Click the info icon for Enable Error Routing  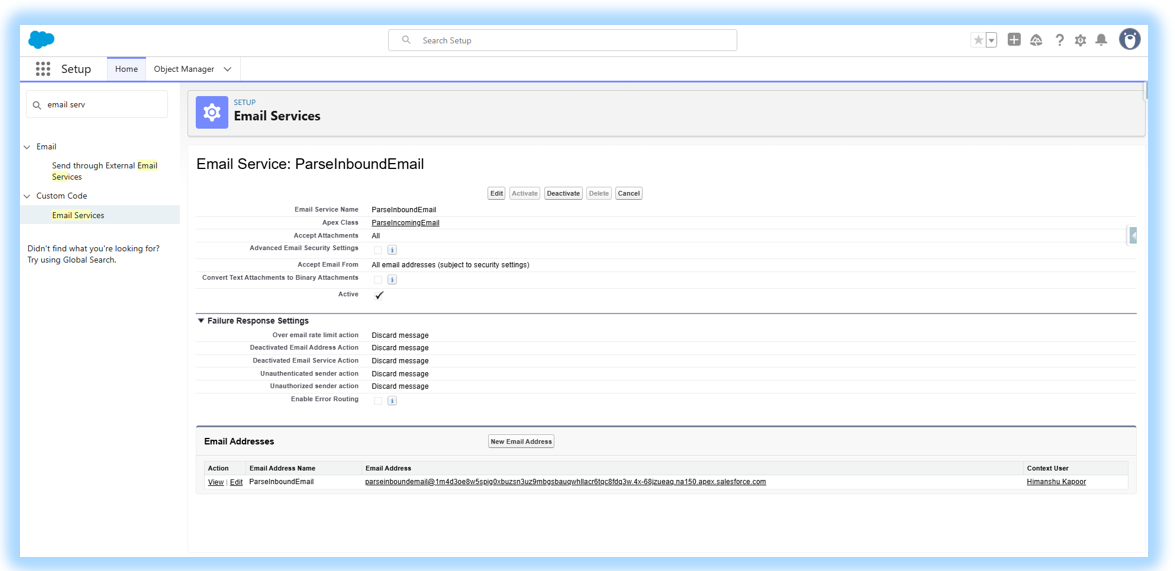(x=392, y=401)
